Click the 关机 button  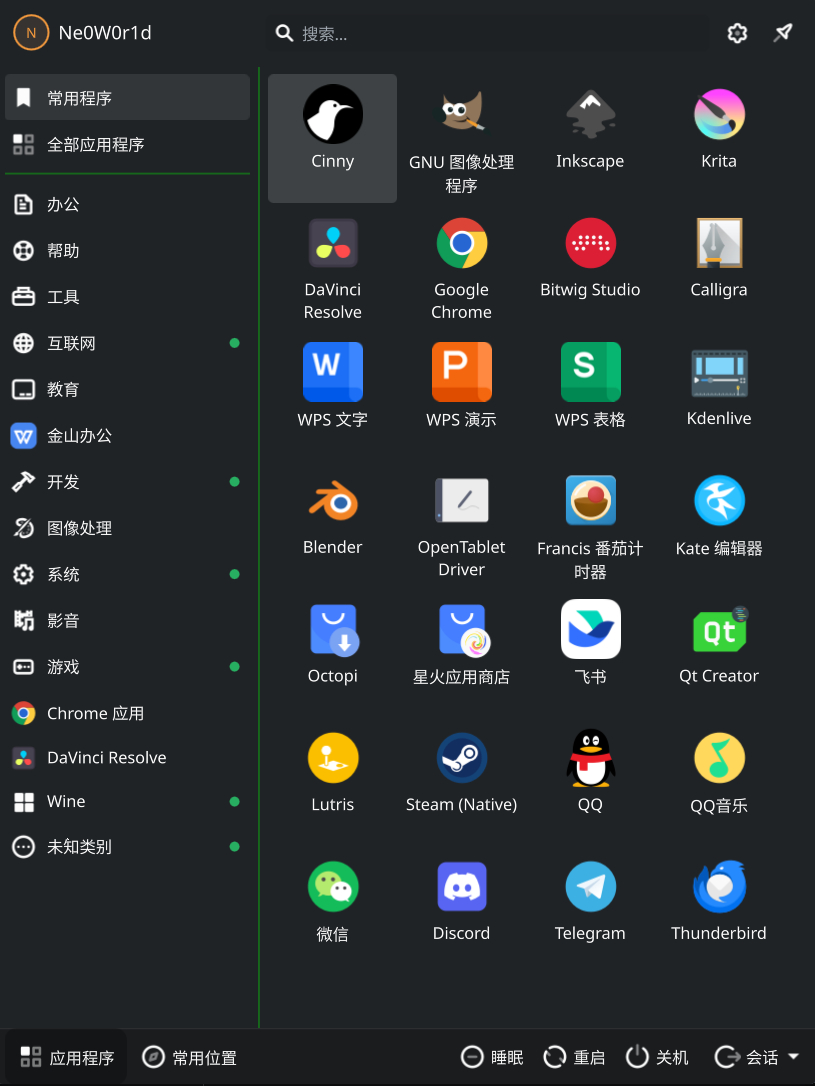657,1057
